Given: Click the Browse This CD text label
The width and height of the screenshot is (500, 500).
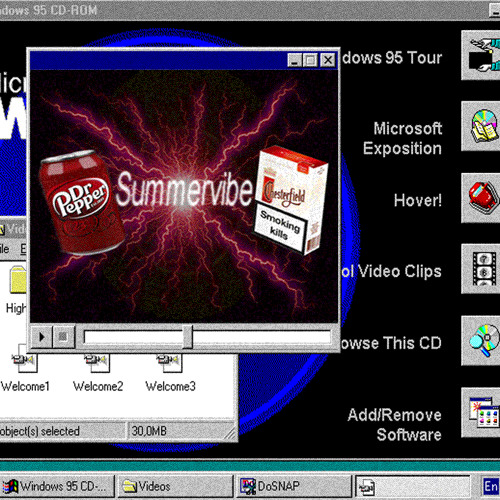Looking at the screenshot, I should [391, 343].
